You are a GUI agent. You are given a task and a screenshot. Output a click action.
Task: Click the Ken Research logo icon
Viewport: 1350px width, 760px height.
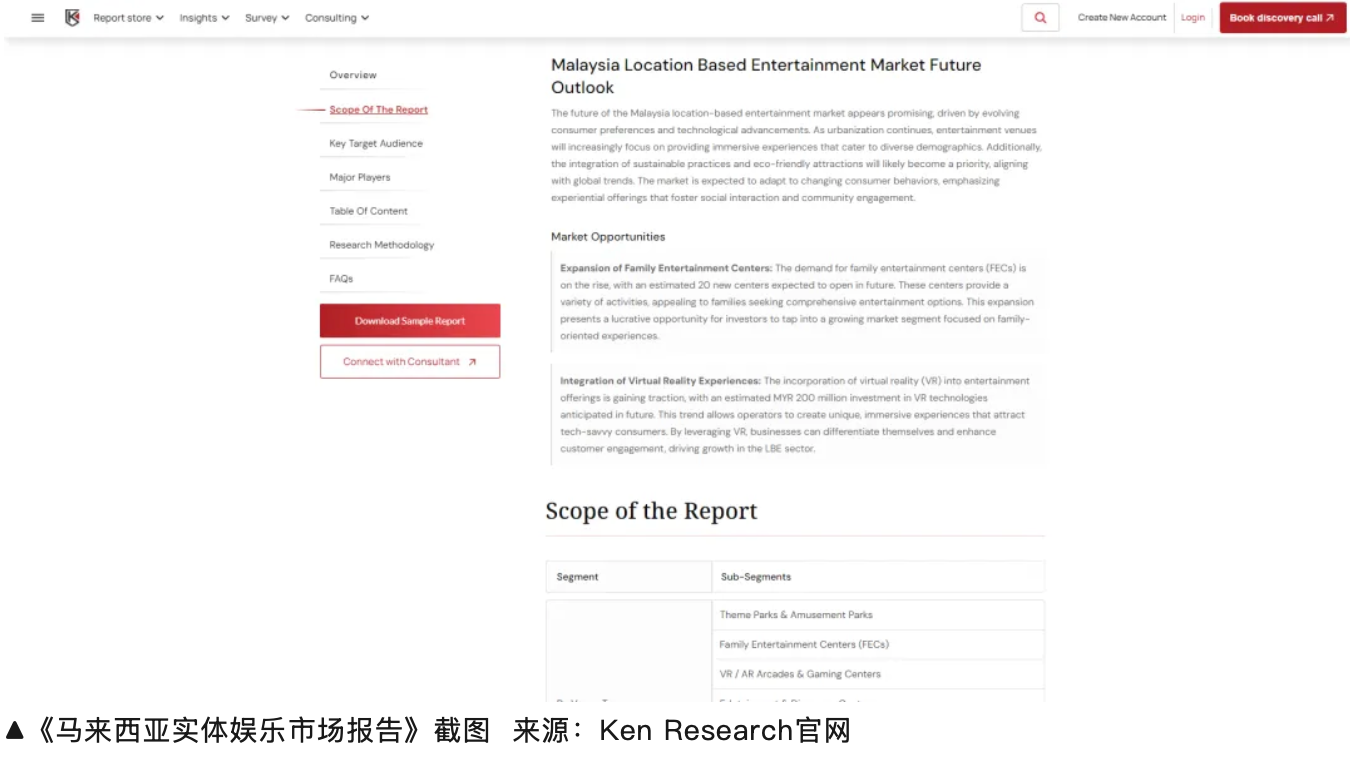pyautogui.click(x=72, y=18)
